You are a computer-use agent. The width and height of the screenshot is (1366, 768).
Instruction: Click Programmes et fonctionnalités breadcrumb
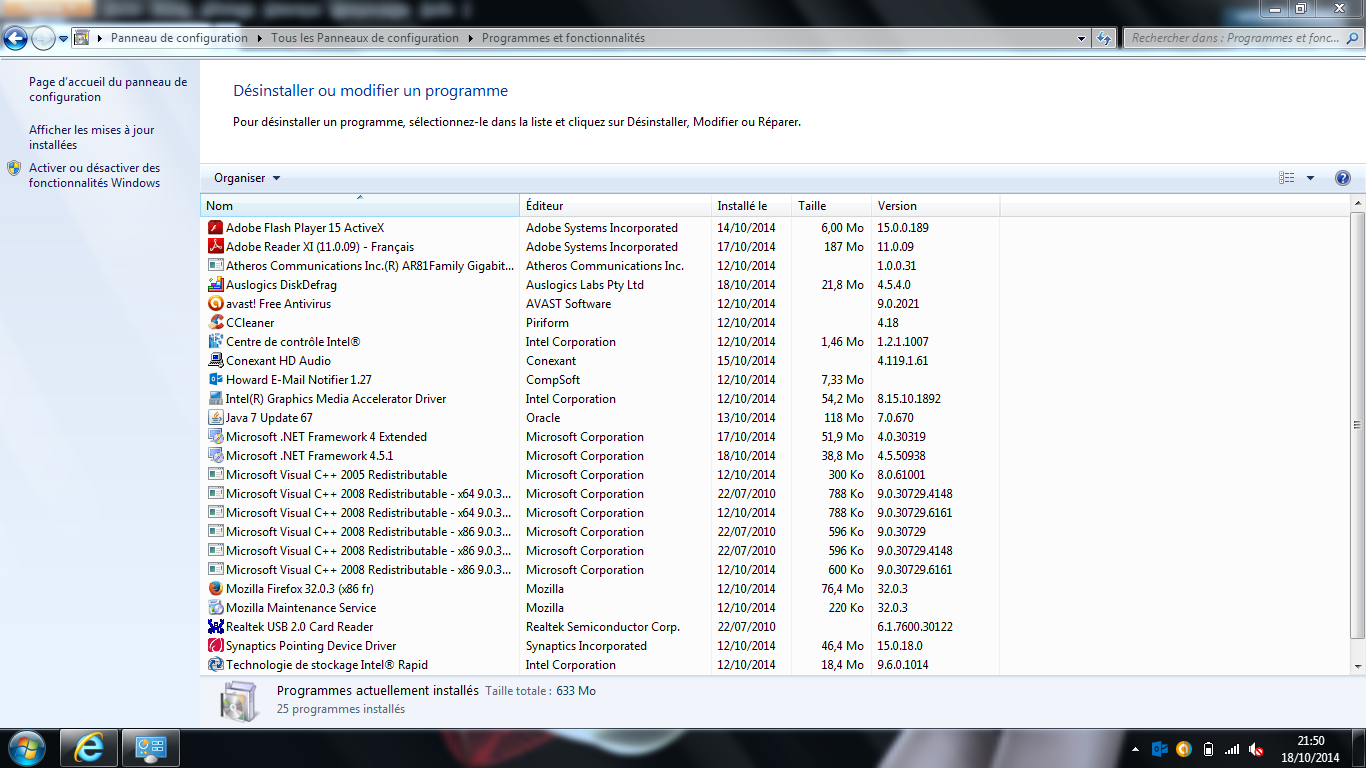563,38
